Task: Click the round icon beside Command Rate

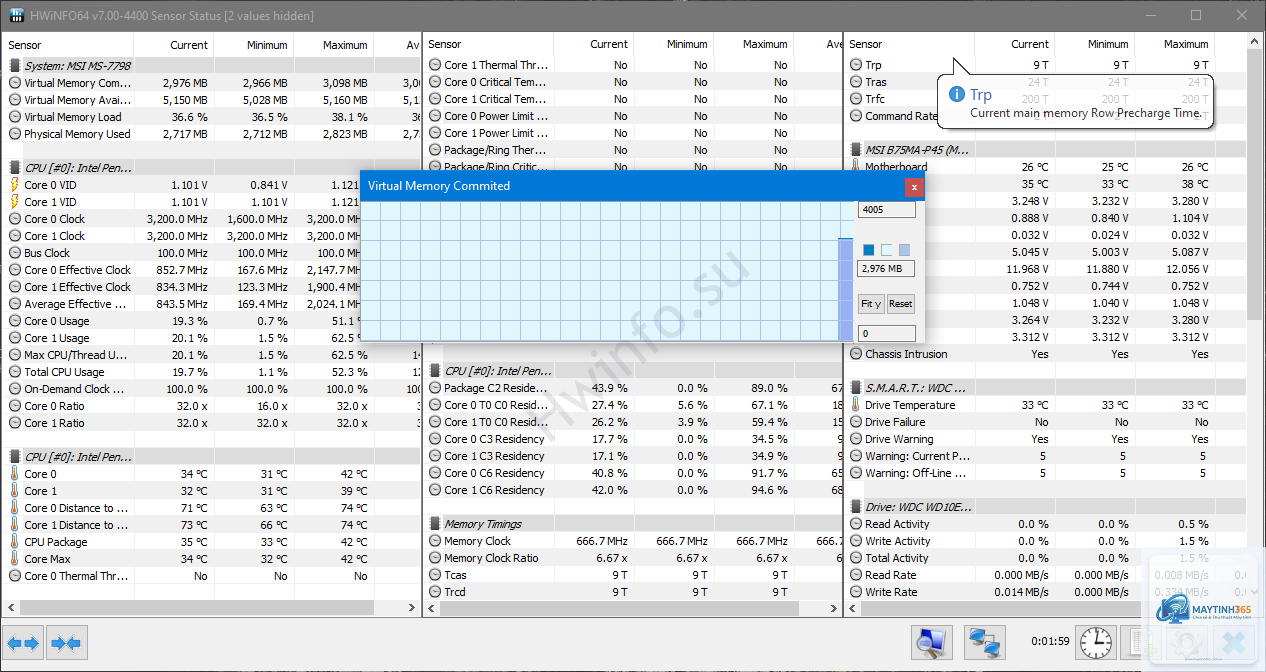Action: [x=857, y=116]
